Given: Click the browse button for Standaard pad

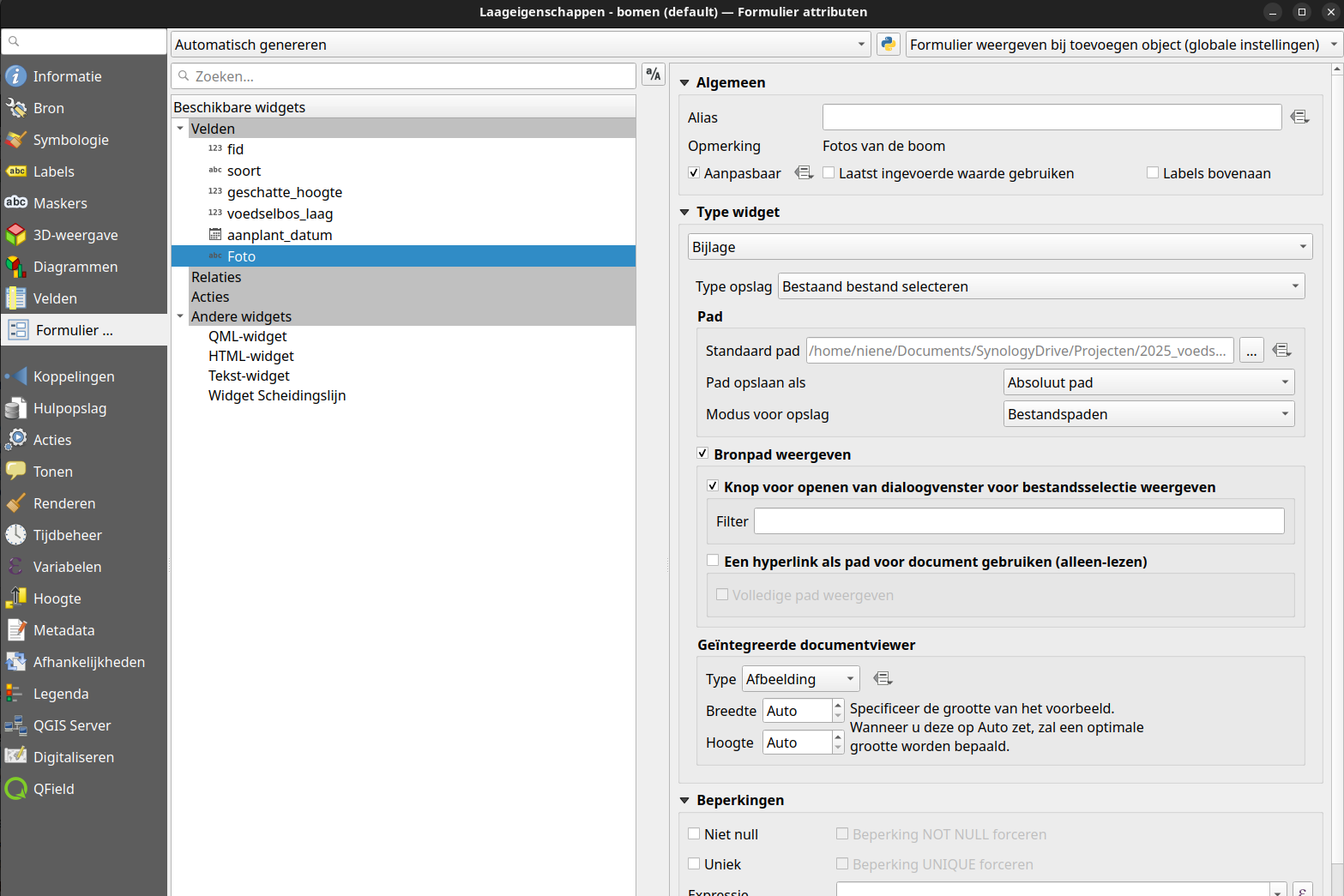Looking at the screenshot, I should 1251,351.
